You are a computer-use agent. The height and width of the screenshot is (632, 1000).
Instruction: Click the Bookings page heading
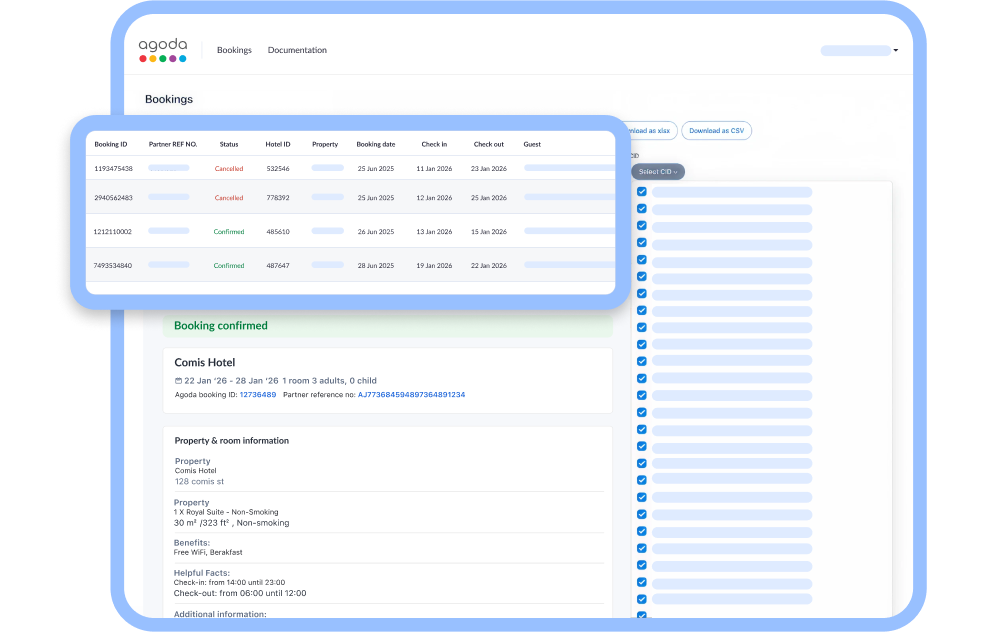(x=169, y=99)
